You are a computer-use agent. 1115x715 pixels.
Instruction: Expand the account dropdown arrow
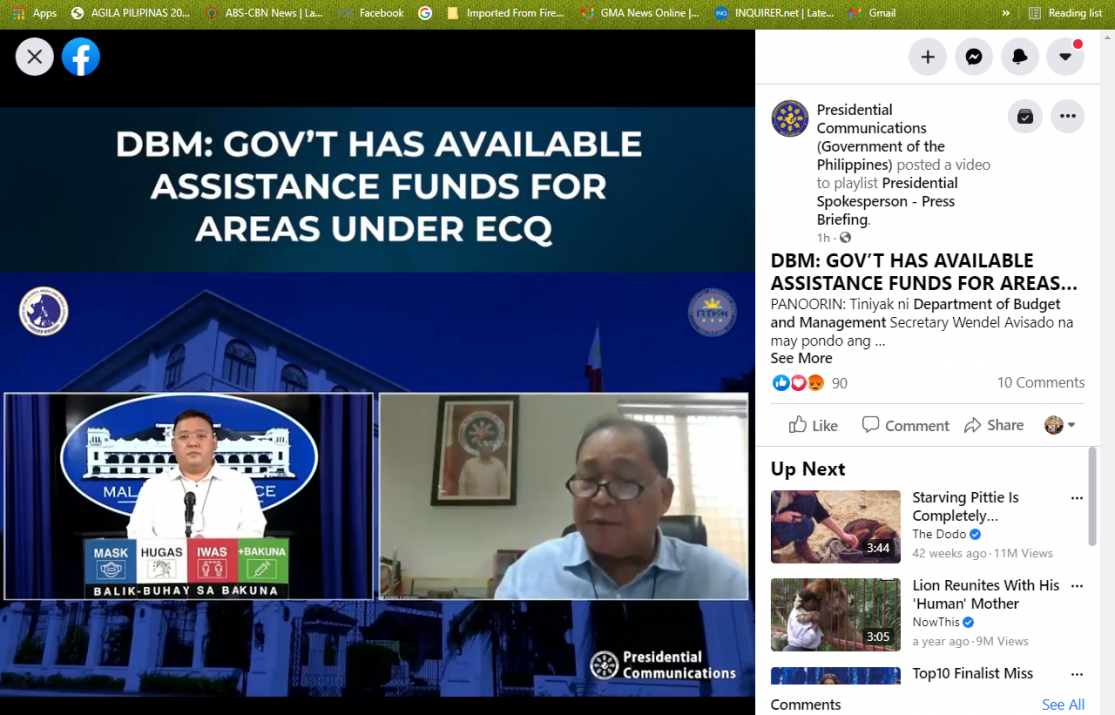pos(1065,57)
